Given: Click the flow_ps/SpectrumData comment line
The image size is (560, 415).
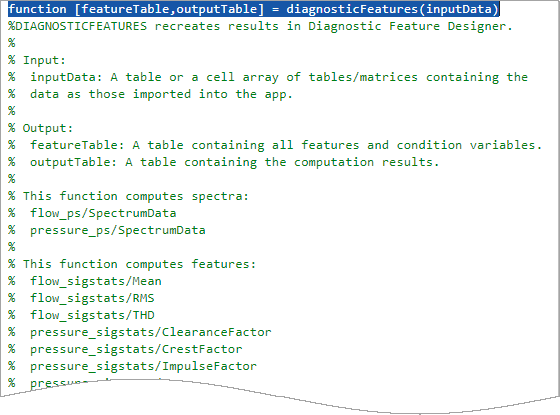Looking at the screenshot, I should click(x=92, y=214).
